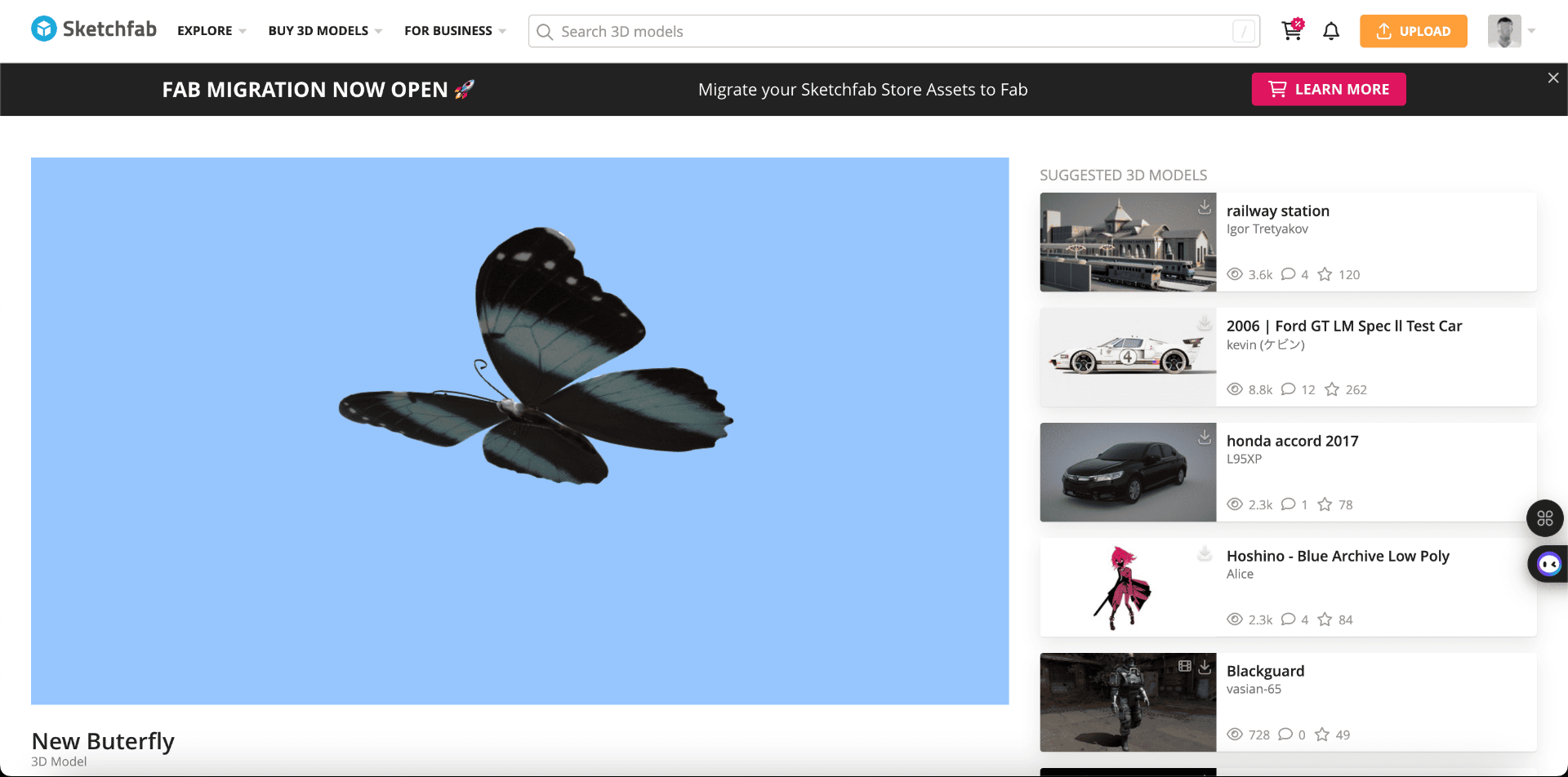
Task: Click the Fab Migration Now Open text
Action: 318,89
